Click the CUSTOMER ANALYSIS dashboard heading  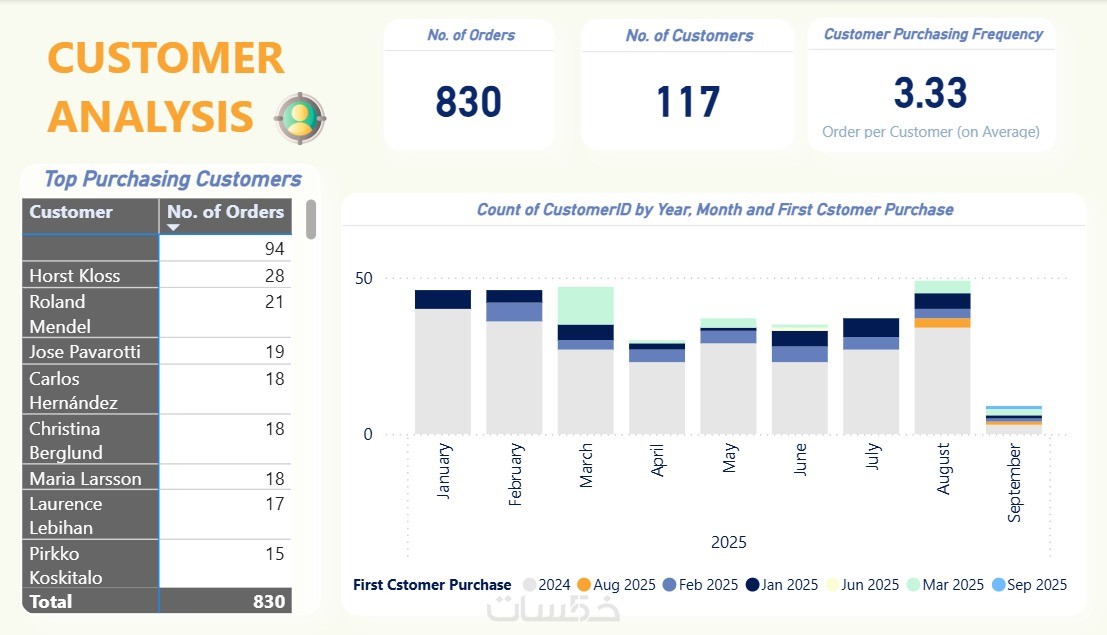[166, 88]
